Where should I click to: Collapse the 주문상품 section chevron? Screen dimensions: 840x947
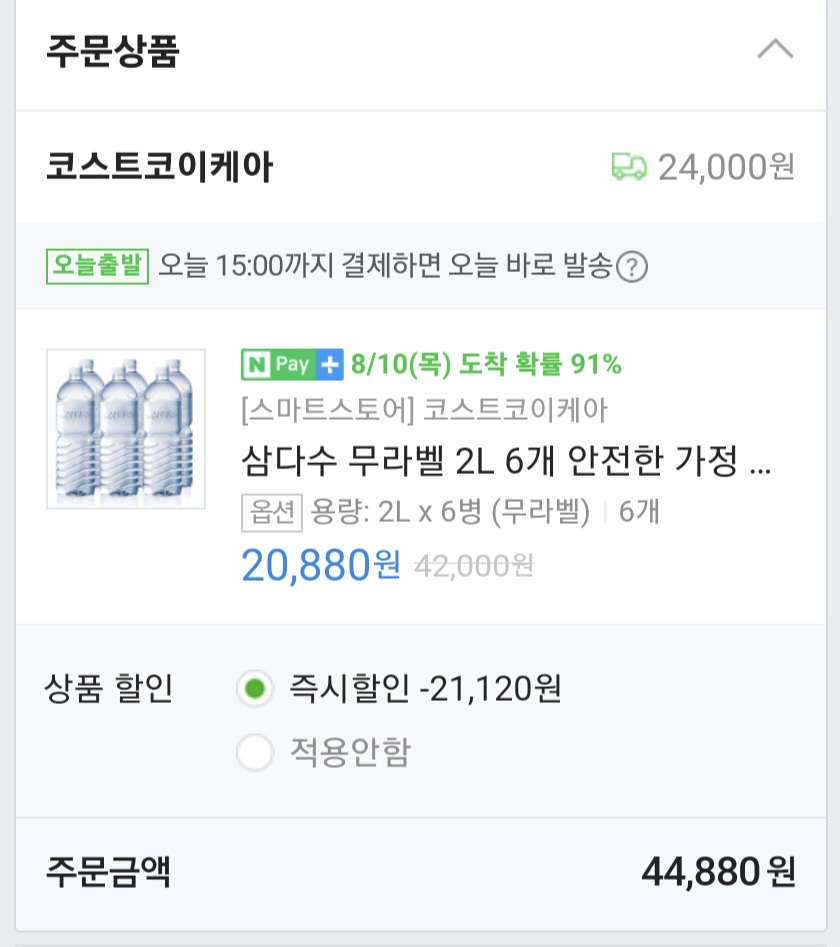click(x=775, y=49)
